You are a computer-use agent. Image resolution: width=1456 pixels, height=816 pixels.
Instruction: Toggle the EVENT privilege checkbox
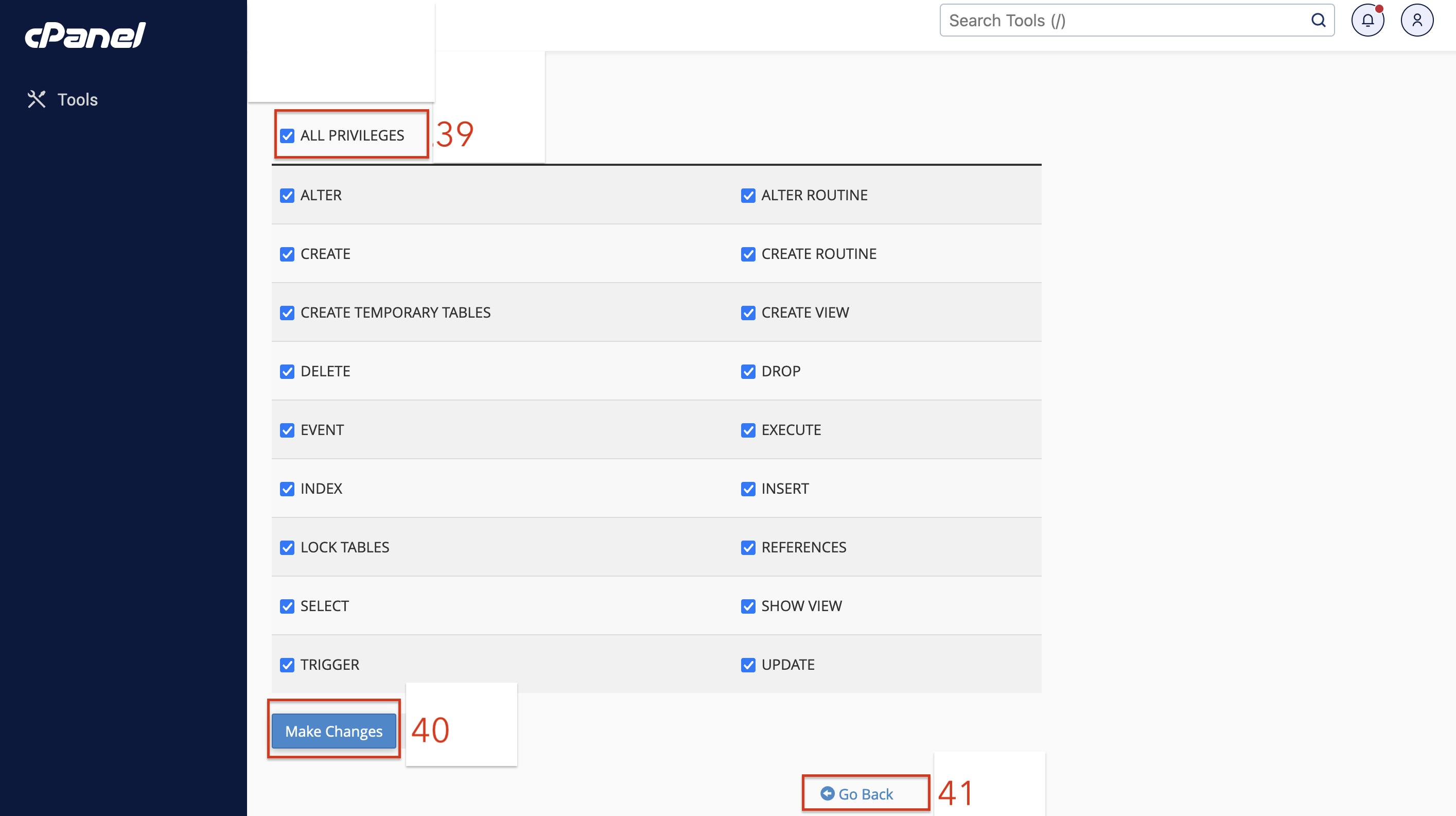(287, 431)
